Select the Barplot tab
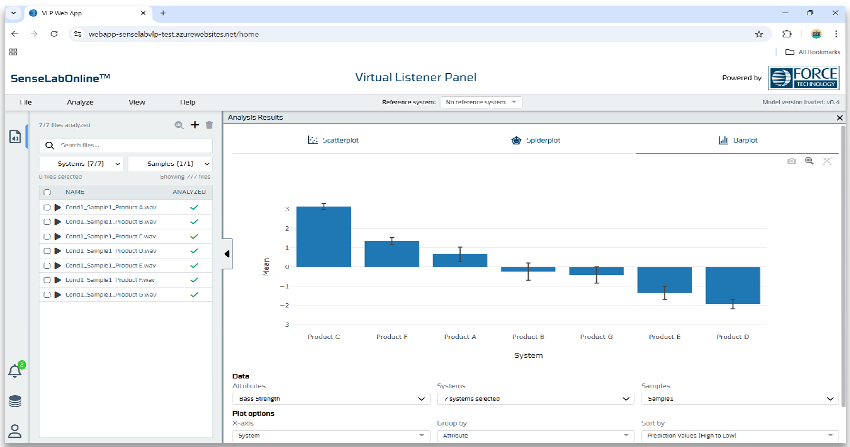The image size is (850, 447). [738, 140]
